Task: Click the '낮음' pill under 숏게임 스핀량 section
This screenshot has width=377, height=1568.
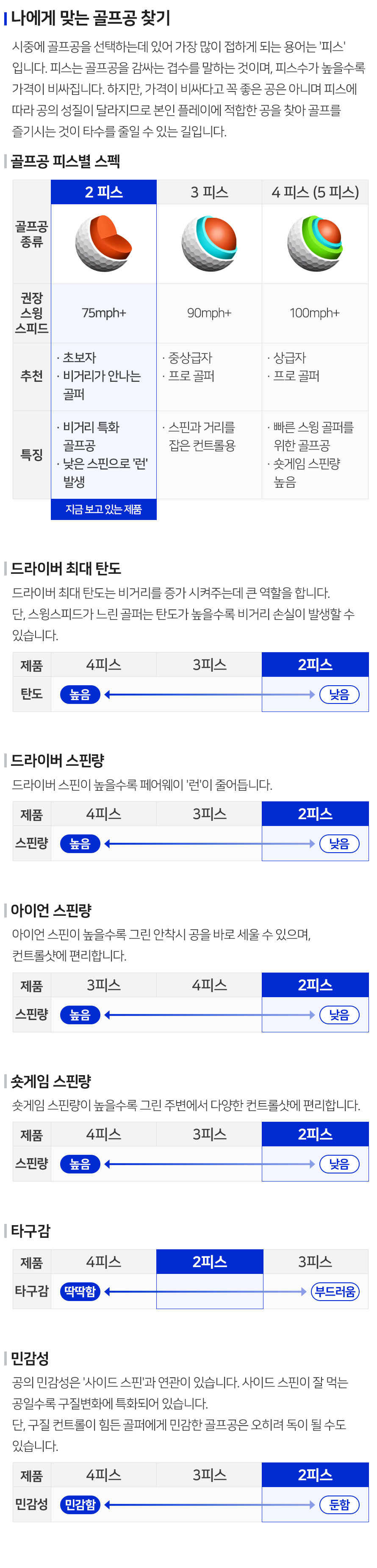Action: [x=339, y=1164]
